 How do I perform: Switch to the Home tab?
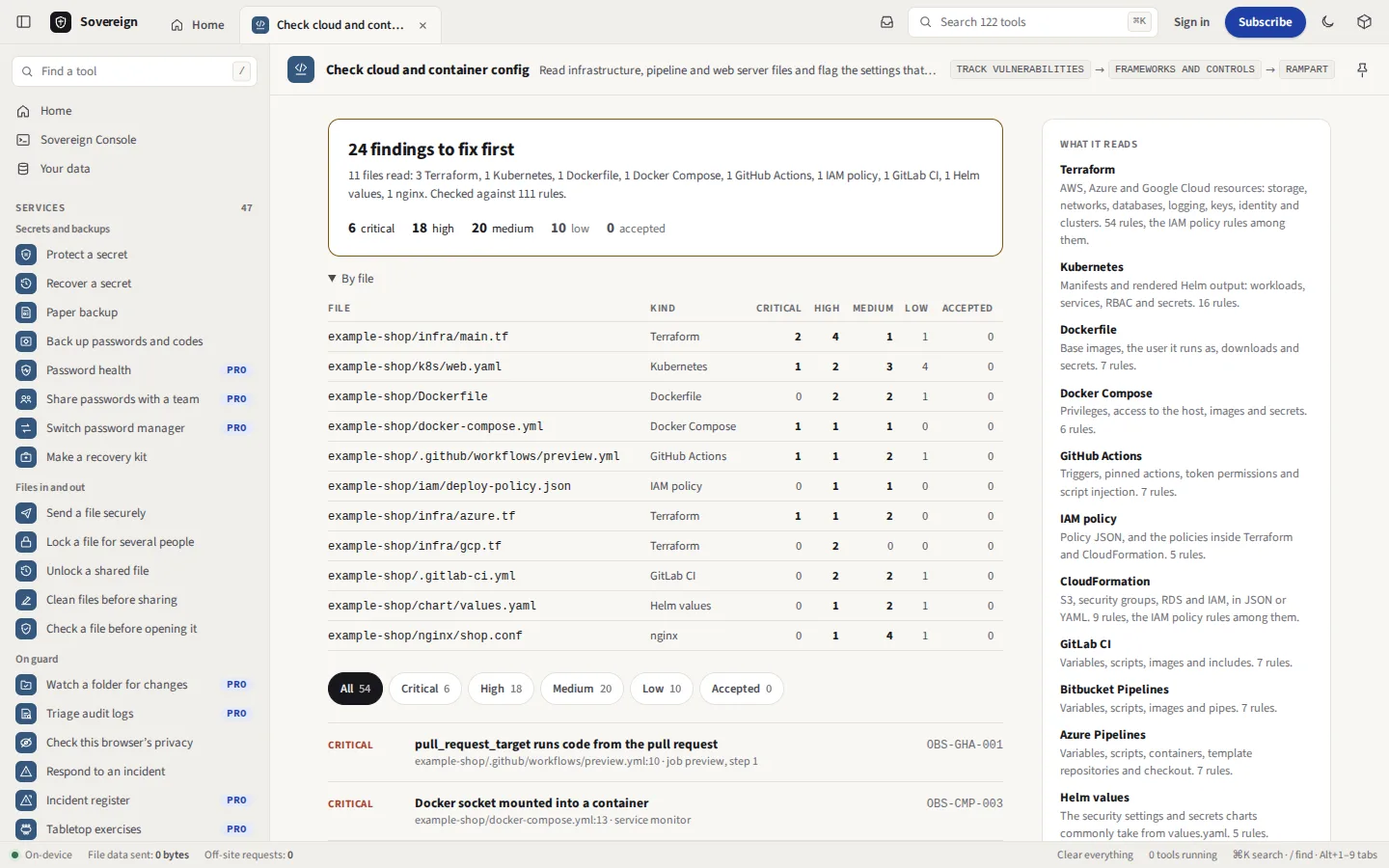(x=198, y=25)
